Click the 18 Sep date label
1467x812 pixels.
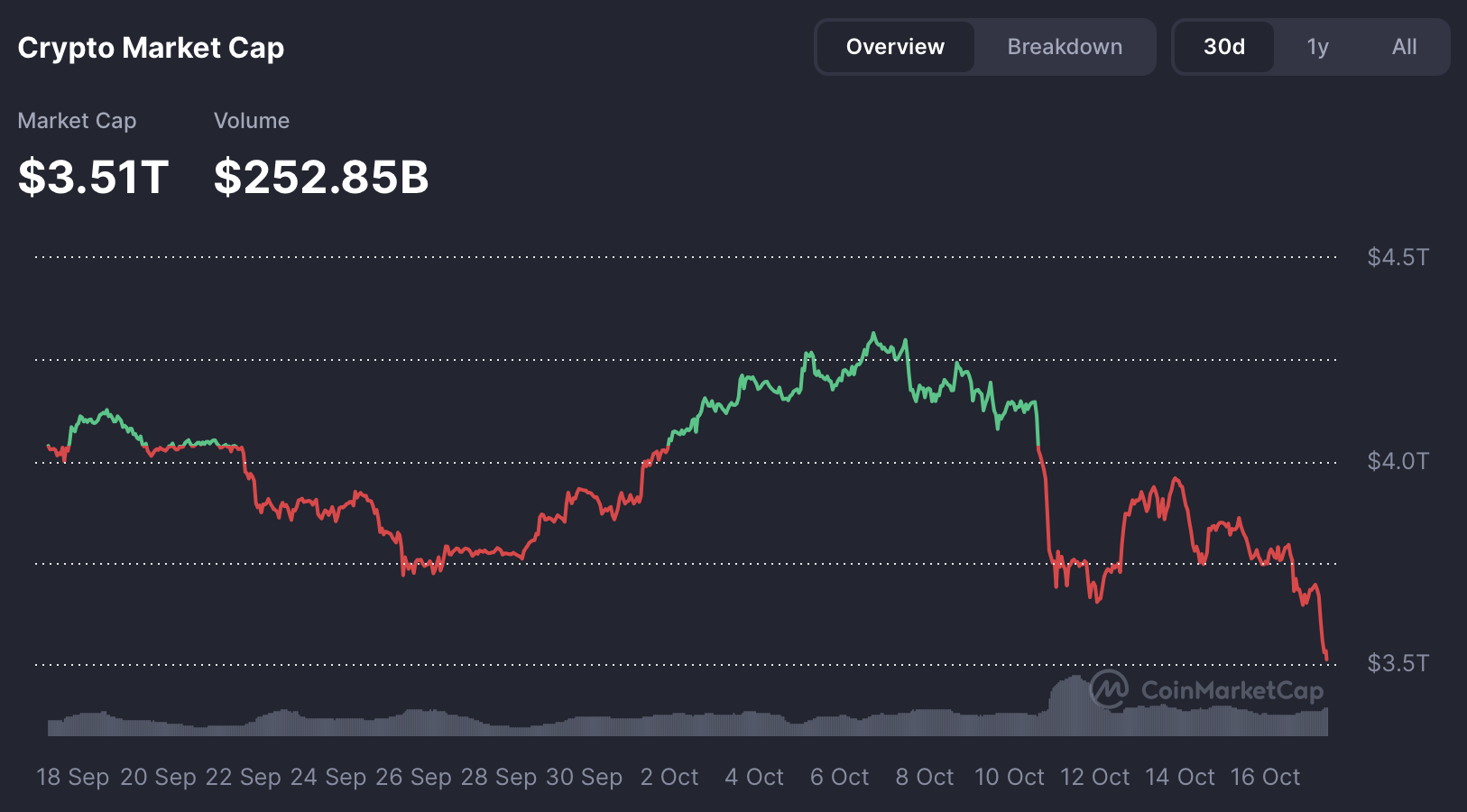(72, 777)
